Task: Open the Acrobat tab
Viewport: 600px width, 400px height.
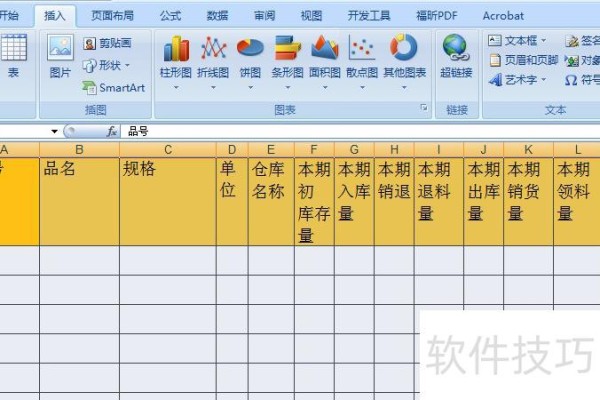Action: (x=503, y=16)
